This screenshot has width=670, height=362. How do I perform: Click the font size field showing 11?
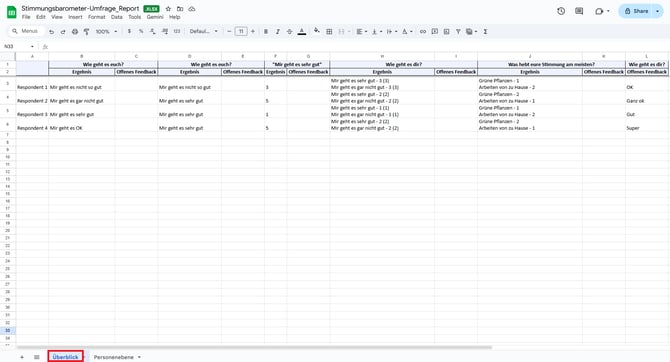pos(241,32)
